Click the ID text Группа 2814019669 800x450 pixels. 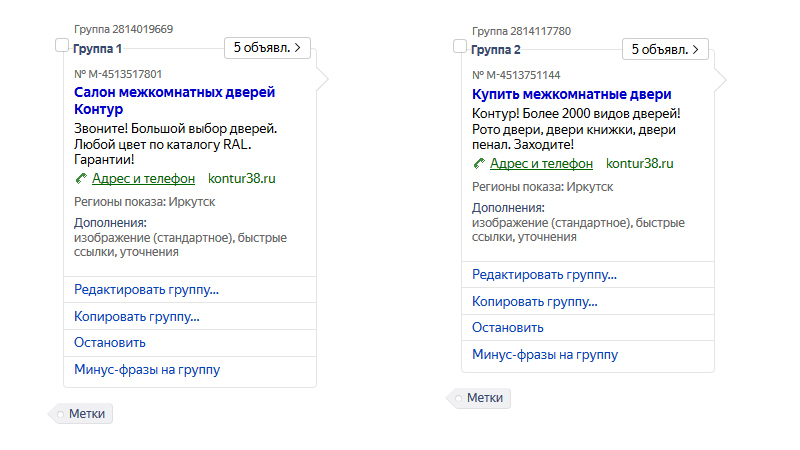pos(123,29)
